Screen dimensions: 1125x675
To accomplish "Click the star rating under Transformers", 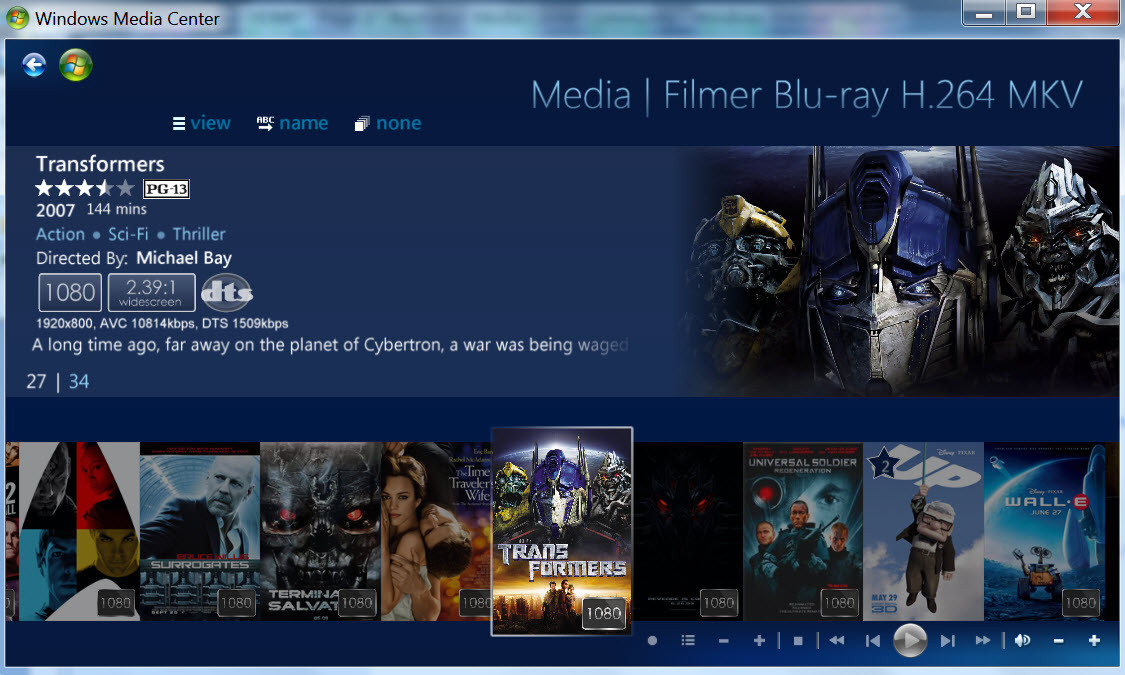I will [x=85, y=189].
